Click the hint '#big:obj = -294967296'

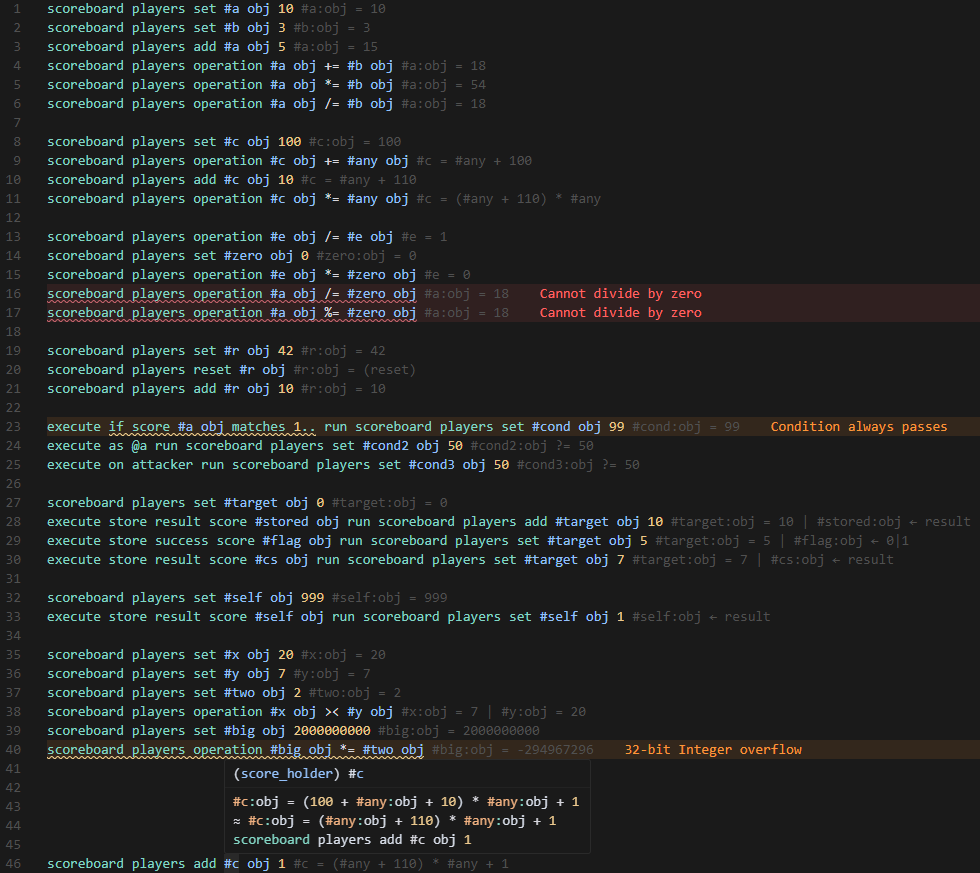pos(512,750)
